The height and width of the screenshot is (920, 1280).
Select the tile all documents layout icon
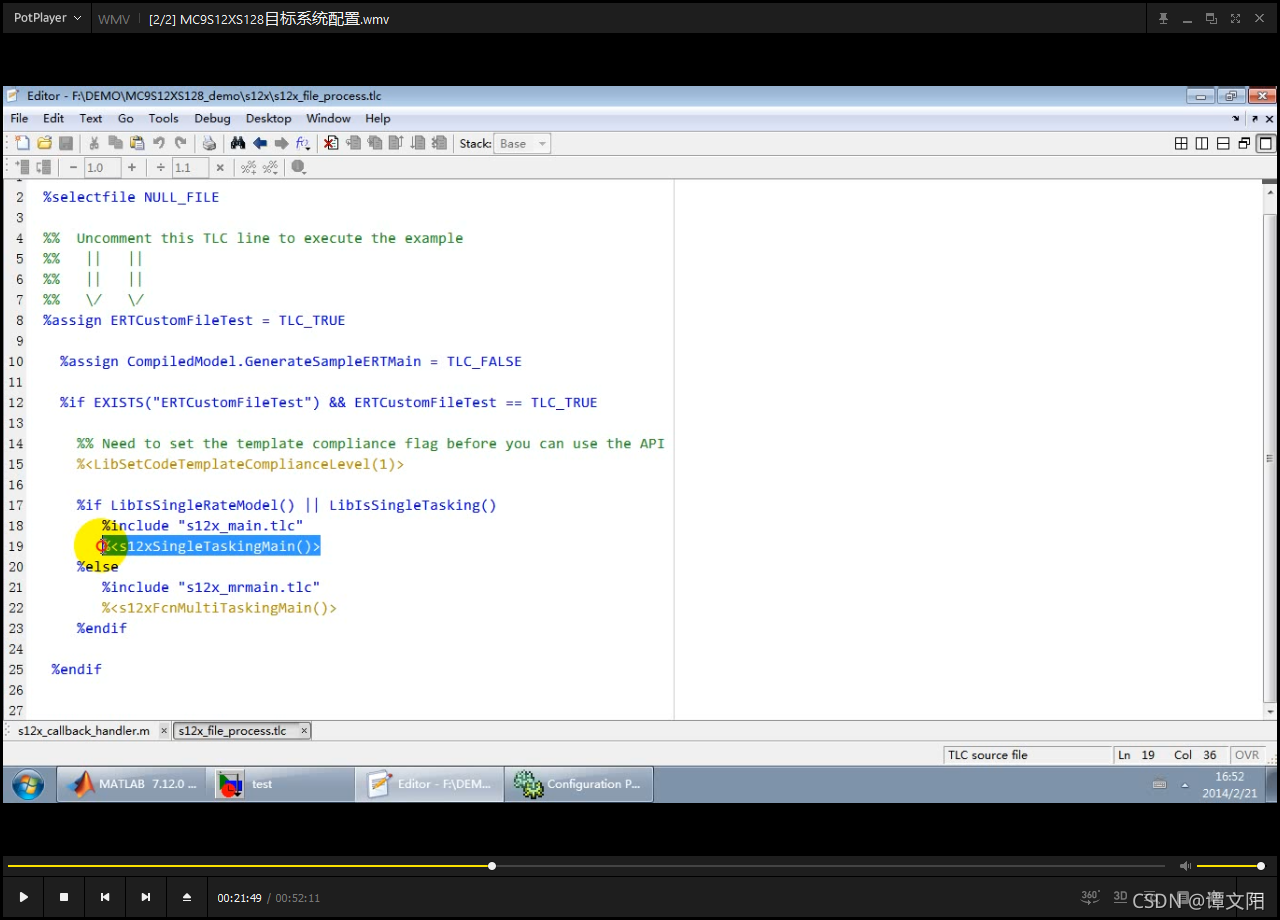[x=1181, y=143]
